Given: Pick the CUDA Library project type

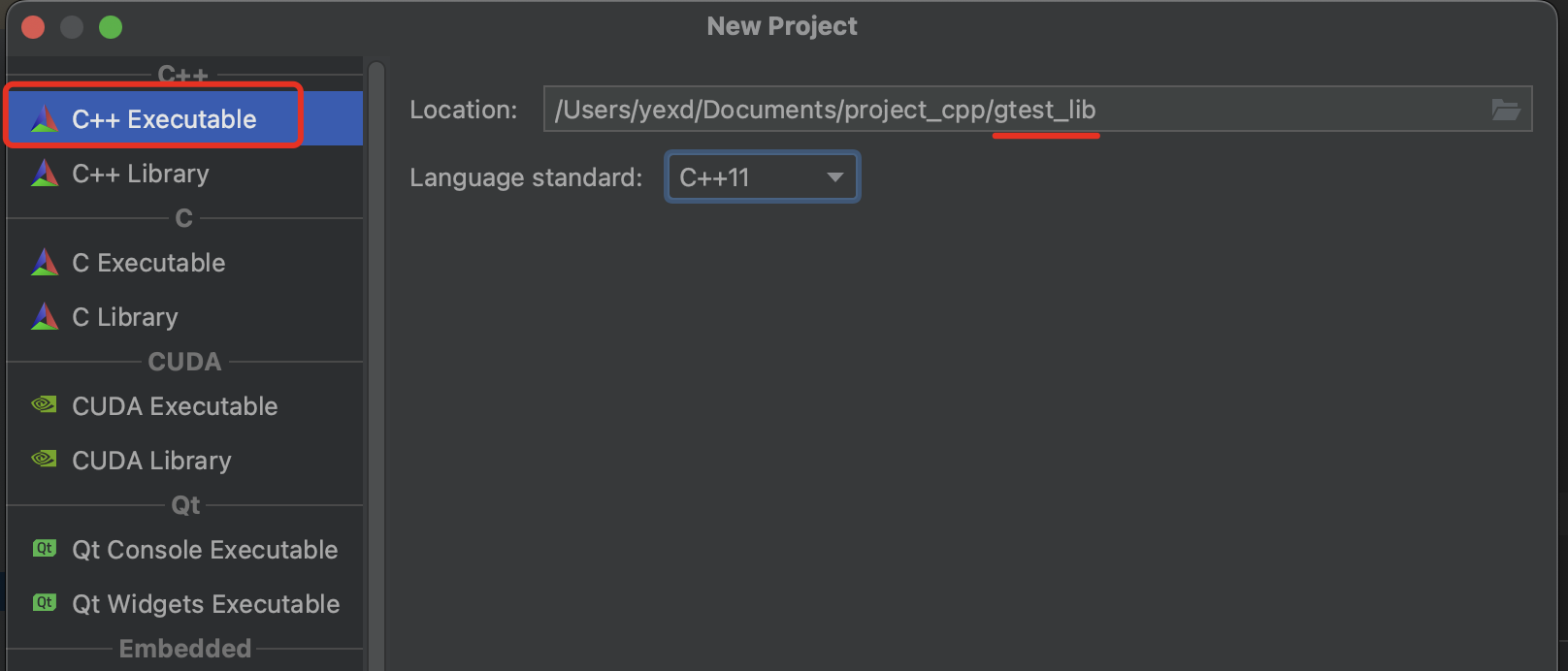Looking at the screenshot, I should (184, 460).
